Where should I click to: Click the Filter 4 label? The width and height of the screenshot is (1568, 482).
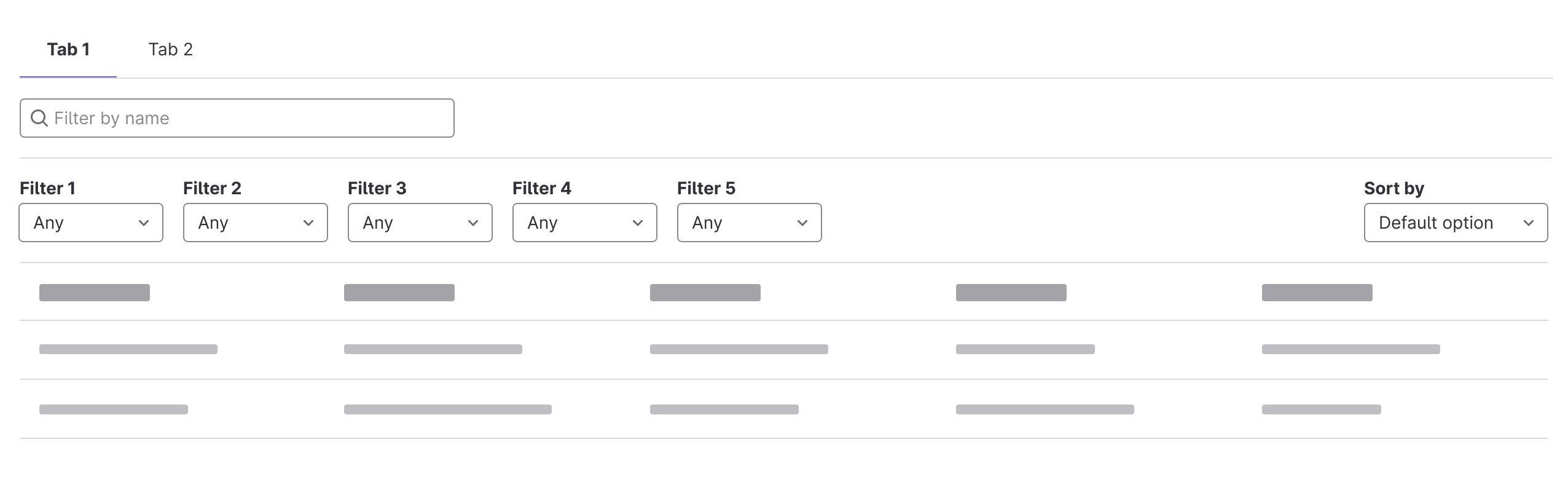point(541,188)
